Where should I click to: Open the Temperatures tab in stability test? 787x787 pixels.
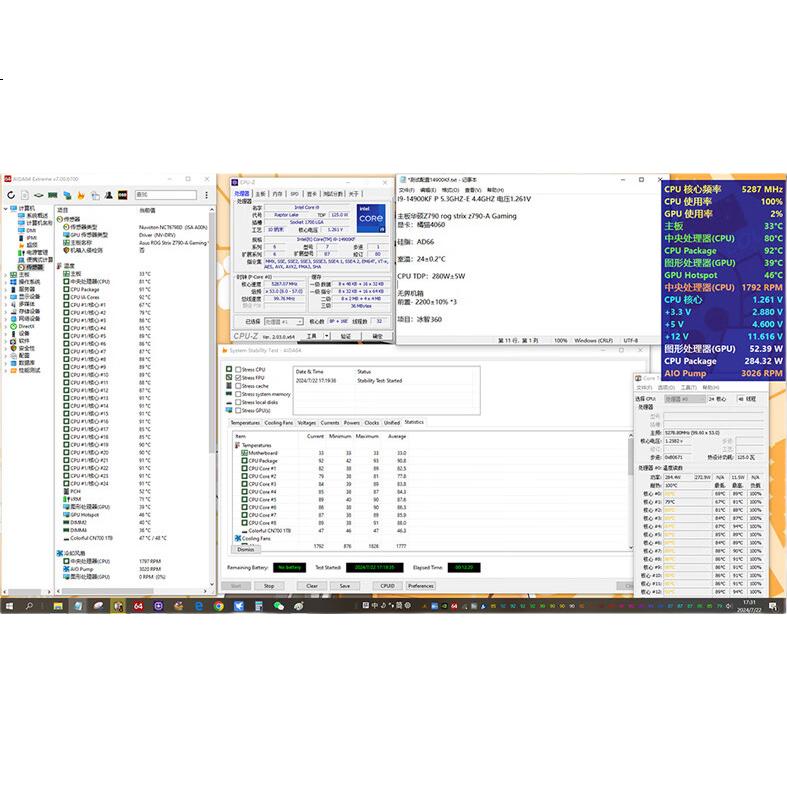tap(245, 423)
